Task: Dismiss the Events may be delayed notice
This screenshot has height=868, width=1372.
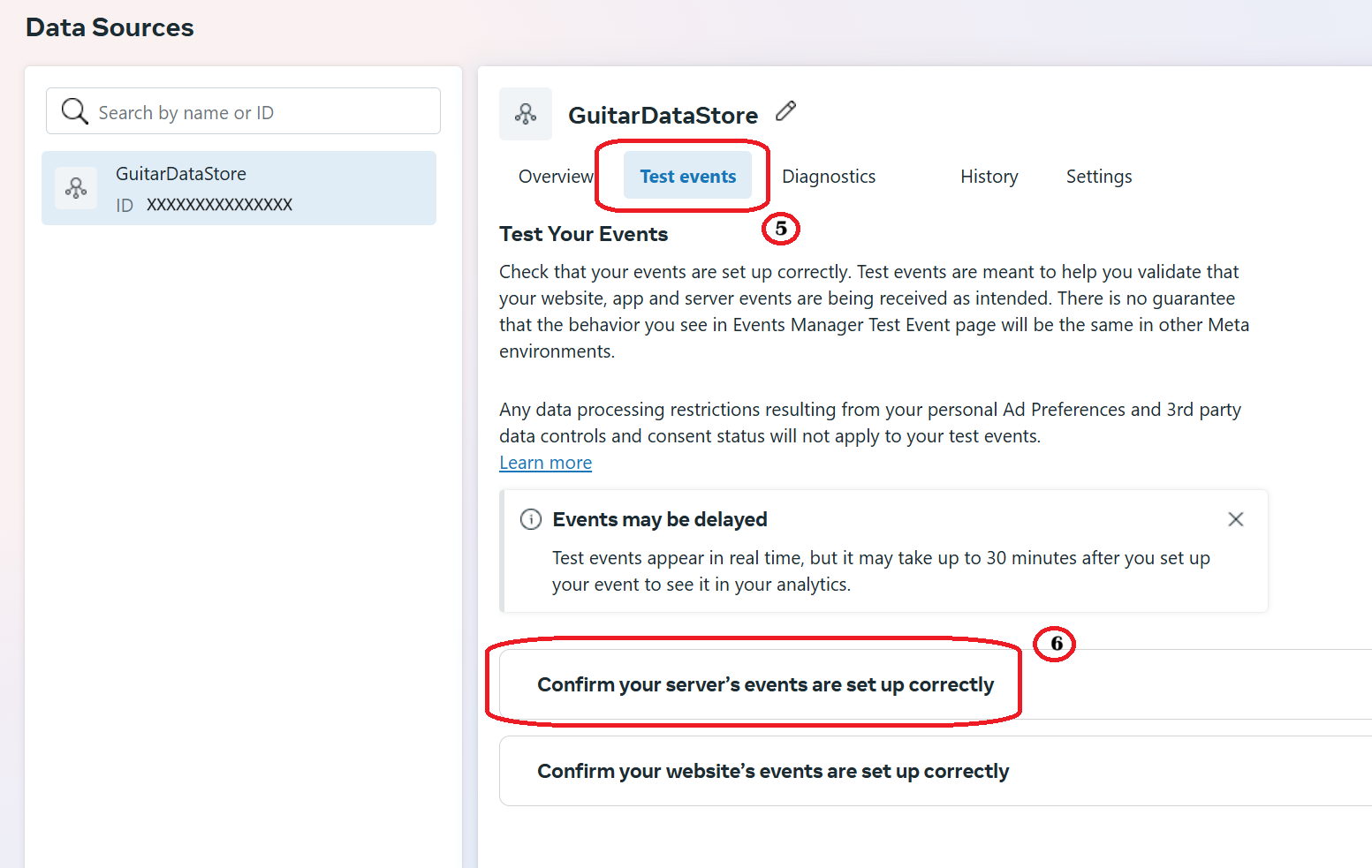Action: pyautogui.click(x=1236, y=519)
